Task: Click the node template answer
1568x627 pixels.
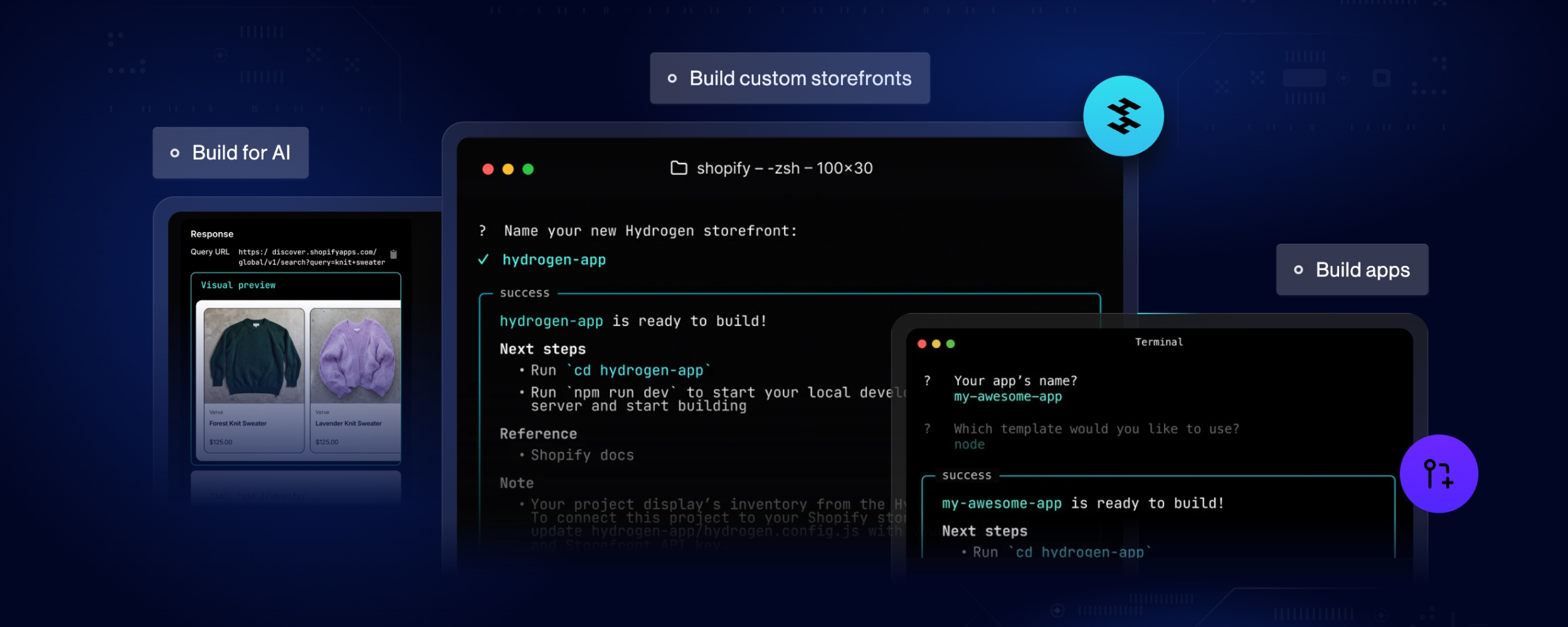Action: click(x=969, y=445)
